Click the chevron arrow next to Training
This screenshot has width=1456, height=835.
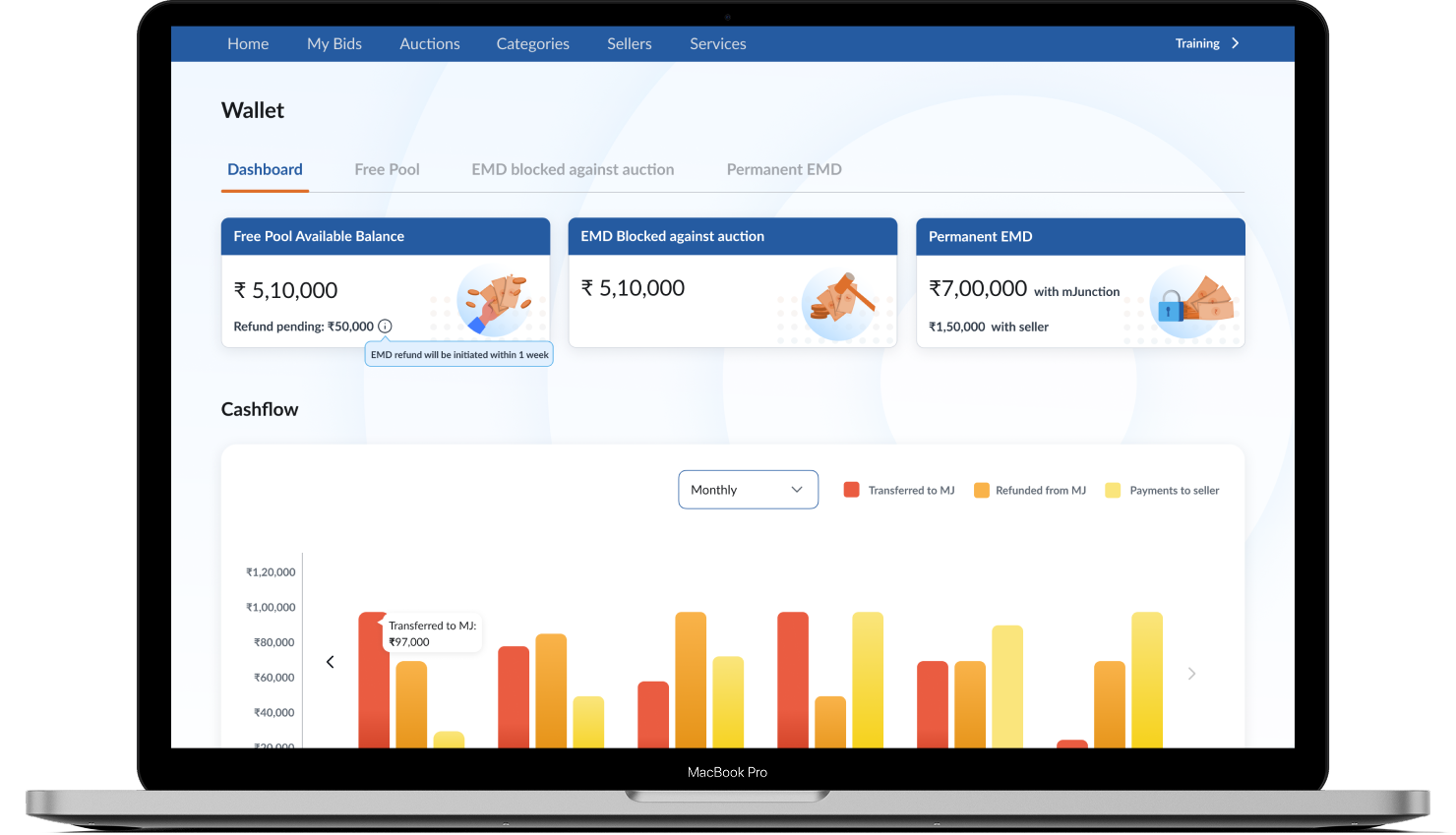tap(1235, 43)
